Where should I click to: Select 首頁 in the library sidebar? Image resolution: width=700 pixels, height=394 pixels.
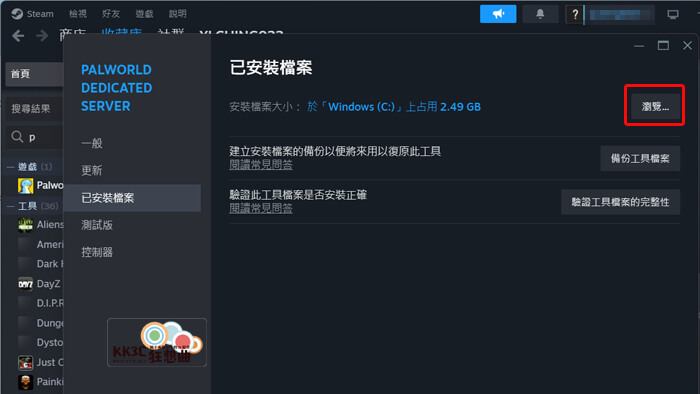pyautogui.click(x=34, y=74)
